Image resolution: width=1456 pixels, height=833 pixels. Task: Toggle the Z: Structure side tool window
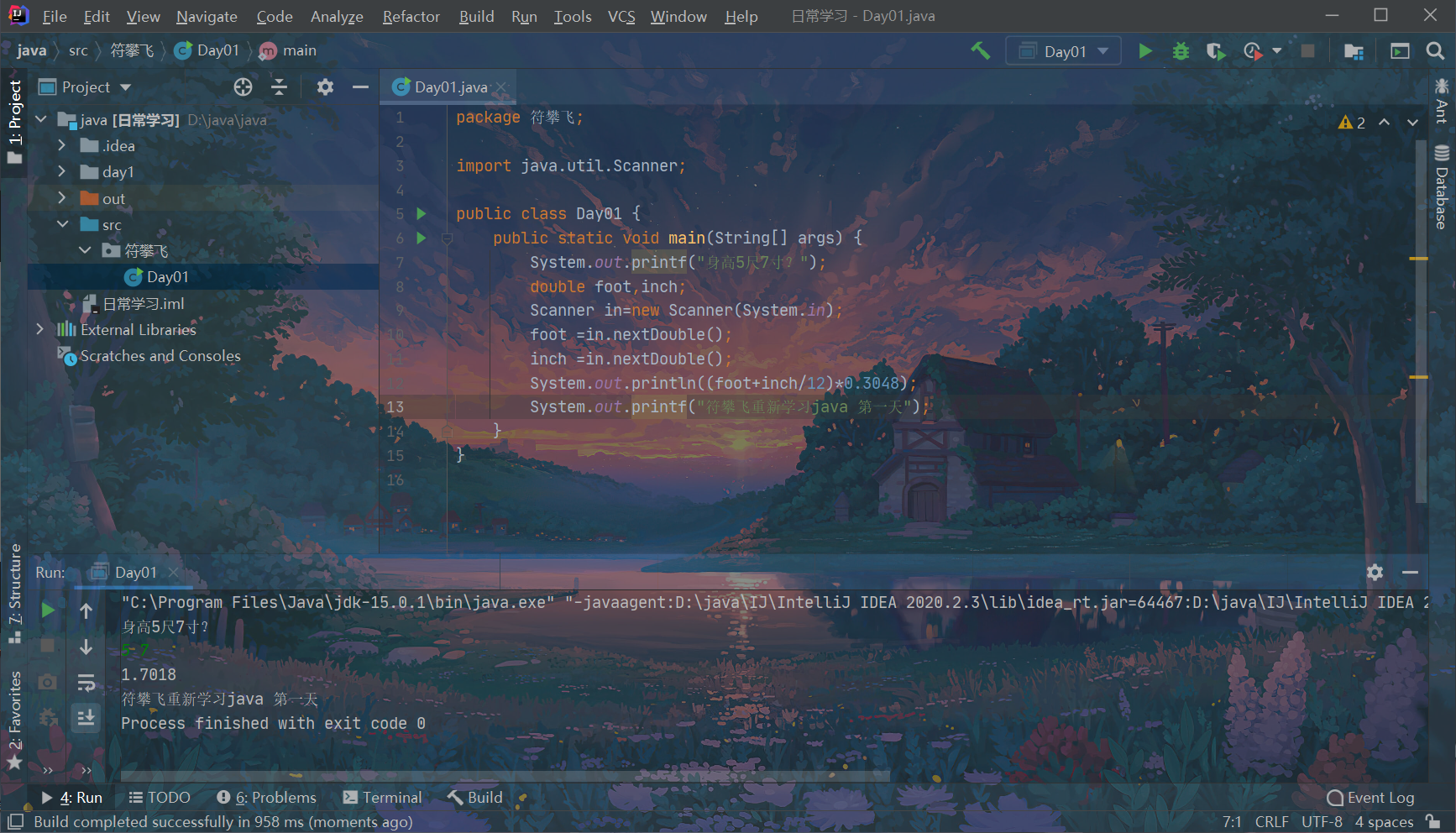coord(14,593)
